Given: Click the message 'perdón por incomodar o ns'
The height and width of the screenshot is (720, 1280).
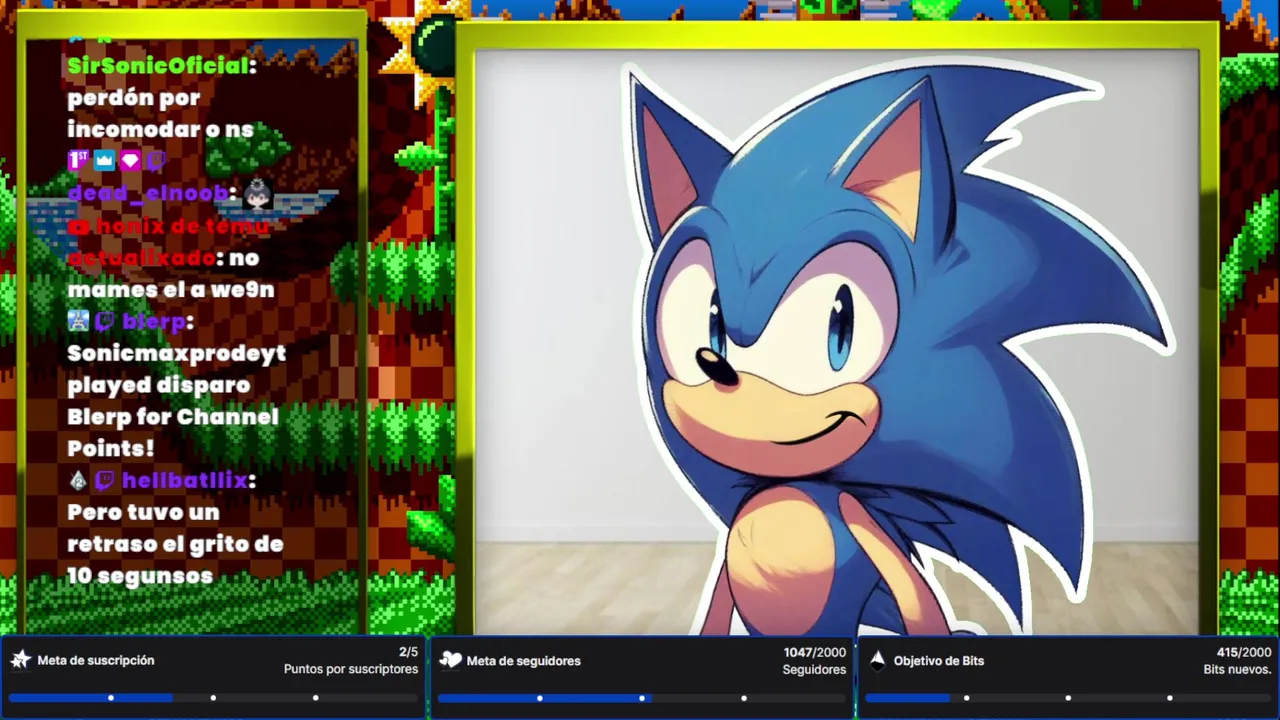Looking at the screenshot, I should [160, 113].
